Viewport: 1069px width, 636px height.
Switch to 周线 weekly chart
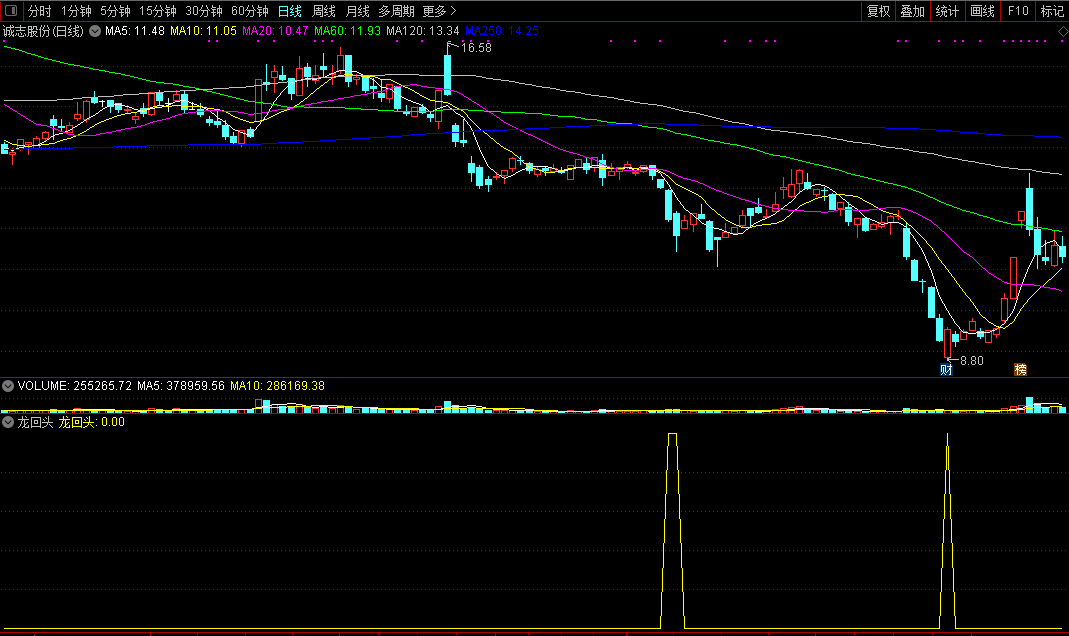click(x=324, y=11)
